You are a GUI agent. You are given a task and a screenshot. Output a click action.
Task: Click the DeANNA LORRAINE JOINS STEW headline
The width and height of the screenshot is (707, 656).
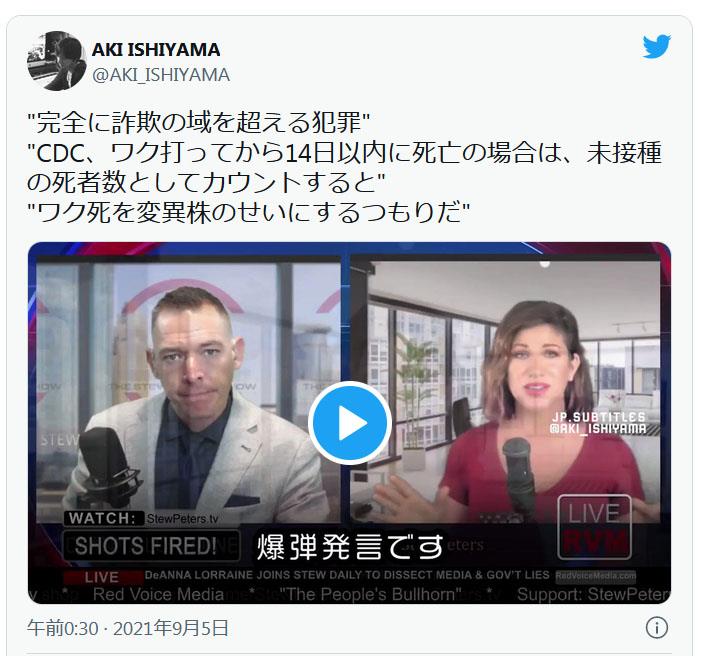point(347,575)
